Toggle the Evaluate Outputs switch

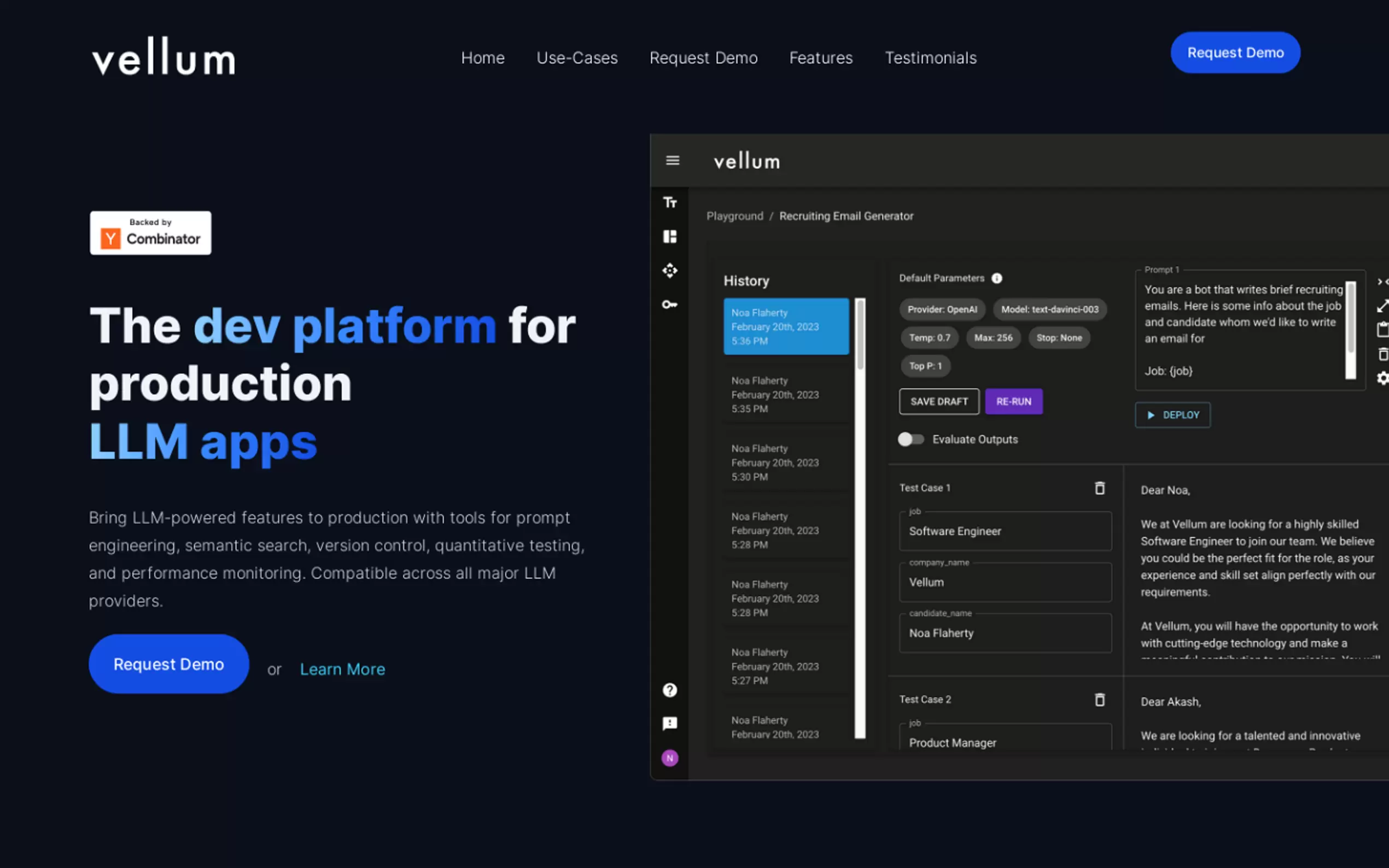[x=911, y=439]
